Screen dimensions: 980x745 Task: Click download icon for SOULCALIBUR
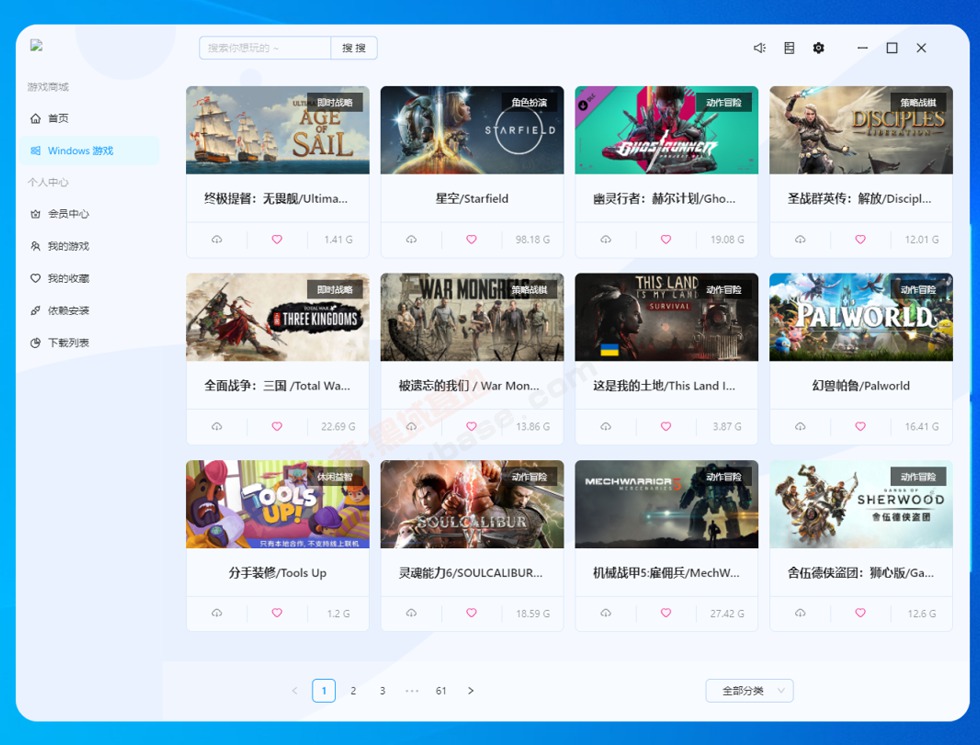tap(411, 613)
